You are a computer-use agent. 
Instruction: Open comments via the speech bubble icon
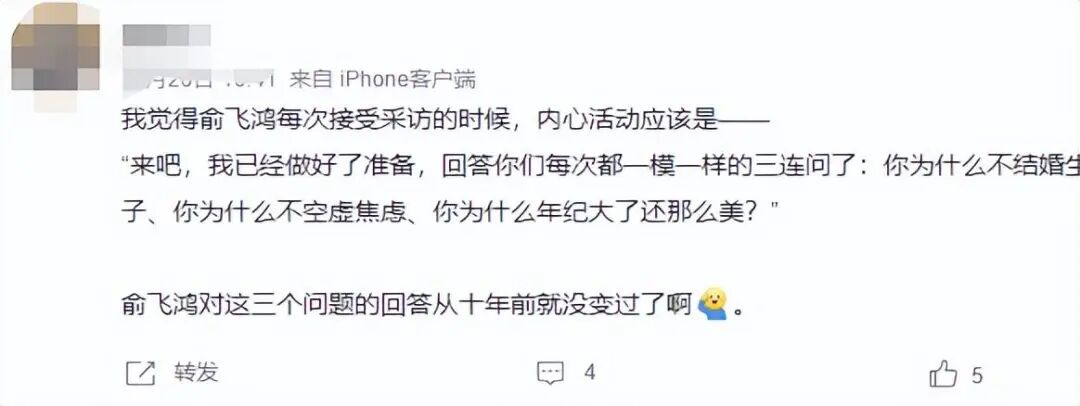click(x=550, y=374)
